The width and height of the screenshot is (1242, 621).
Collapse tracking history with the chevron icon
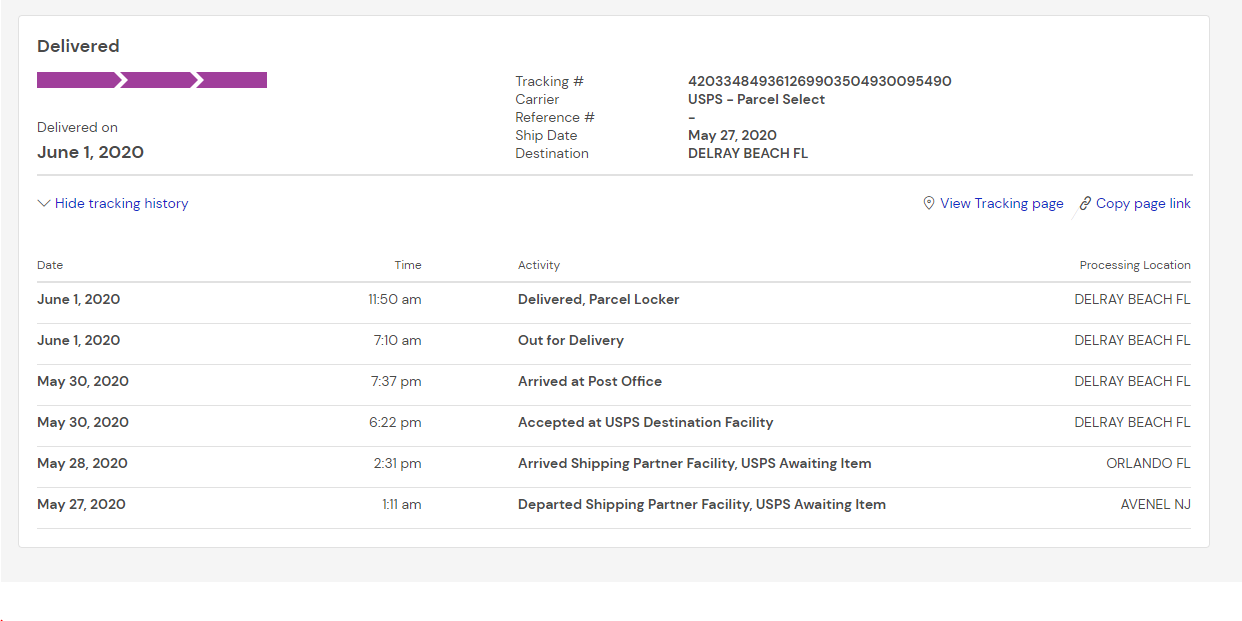click(44, 203)
